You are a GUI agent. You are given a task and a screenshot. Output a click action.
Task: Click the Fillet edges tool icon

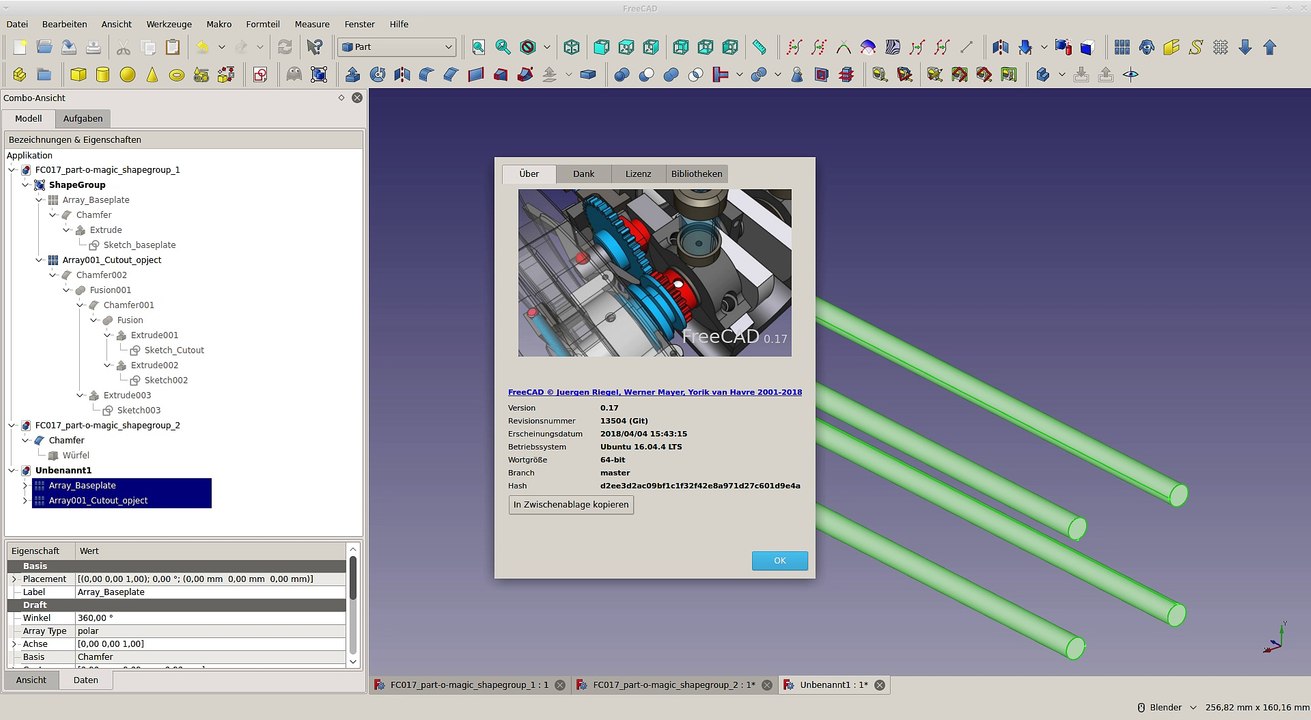coord(427,74)
